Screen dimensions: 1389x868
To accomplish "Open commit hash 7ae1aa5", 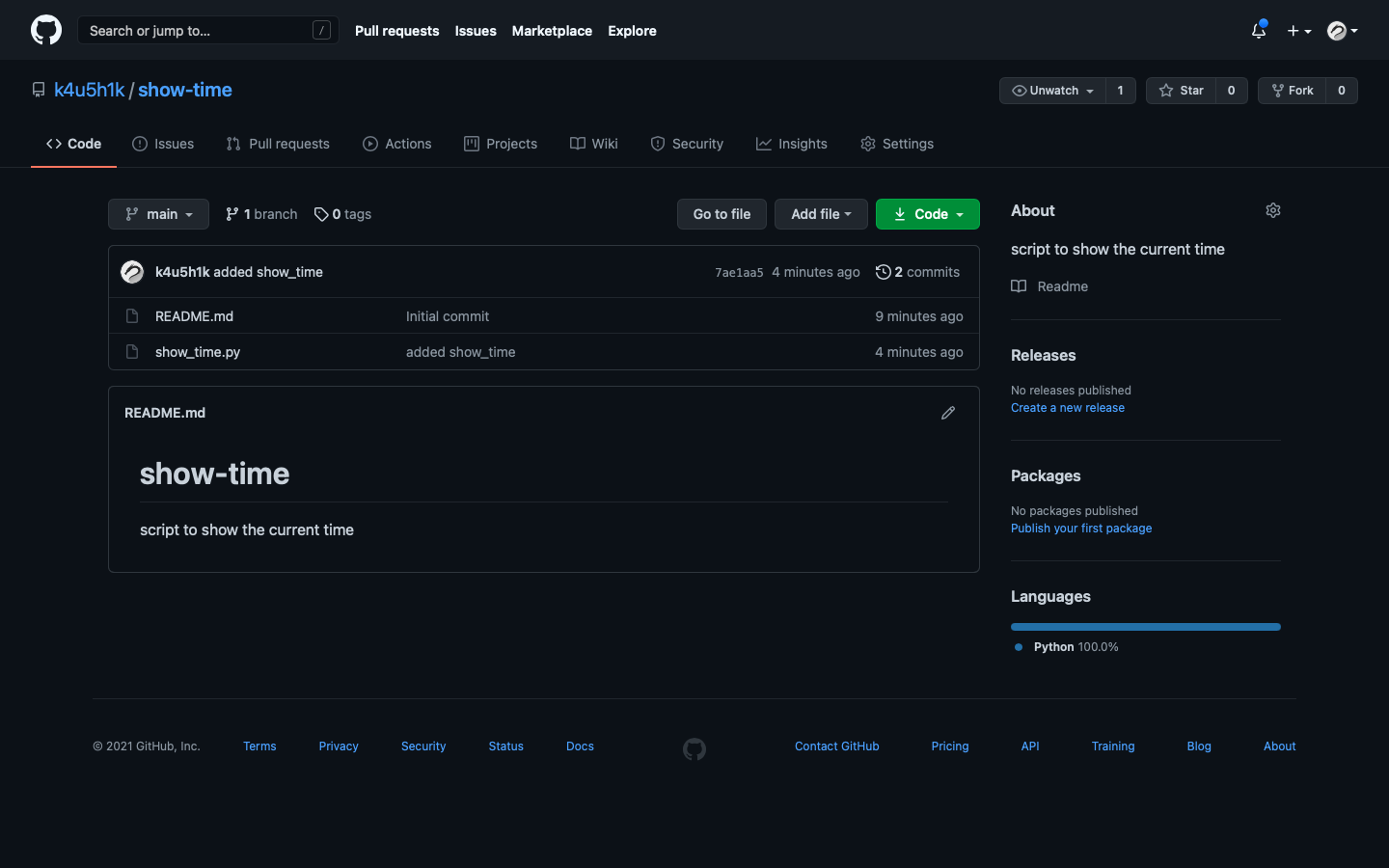I will tap(739, 273).
